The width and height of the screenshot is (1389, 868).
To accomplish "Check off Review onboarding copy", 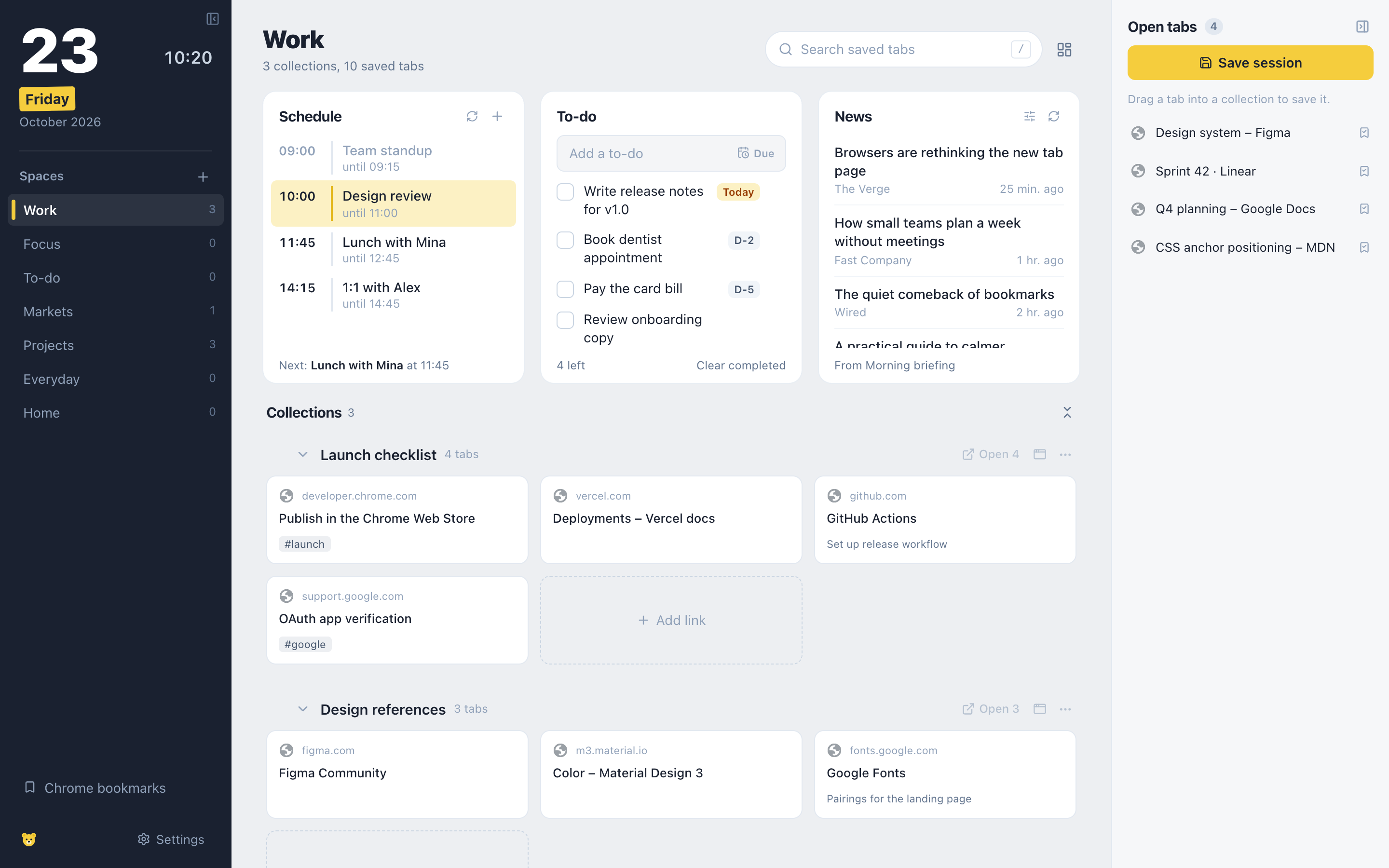I will click(x=565, y=320).
